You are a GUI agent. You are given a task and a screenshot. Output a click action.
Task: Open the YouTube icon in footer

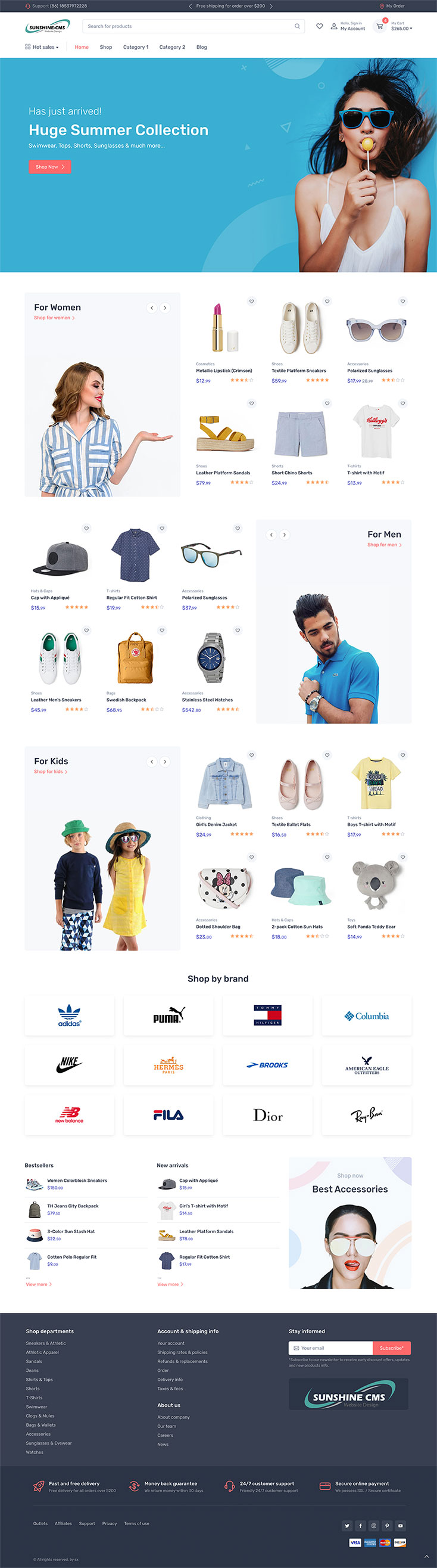(x=401, y=1526)
